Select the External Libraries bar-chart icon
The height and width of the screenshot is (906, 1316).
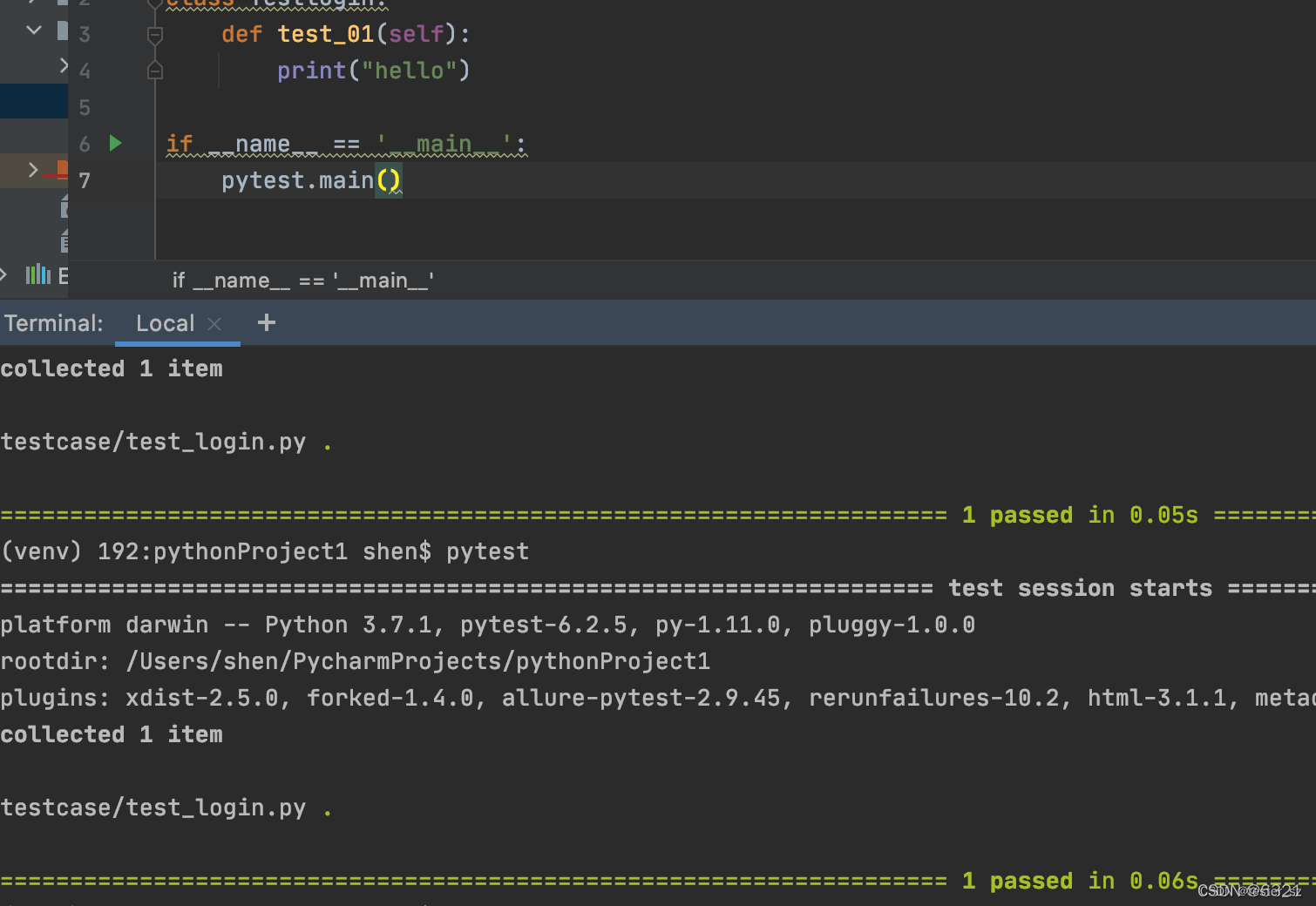(38, 275)
